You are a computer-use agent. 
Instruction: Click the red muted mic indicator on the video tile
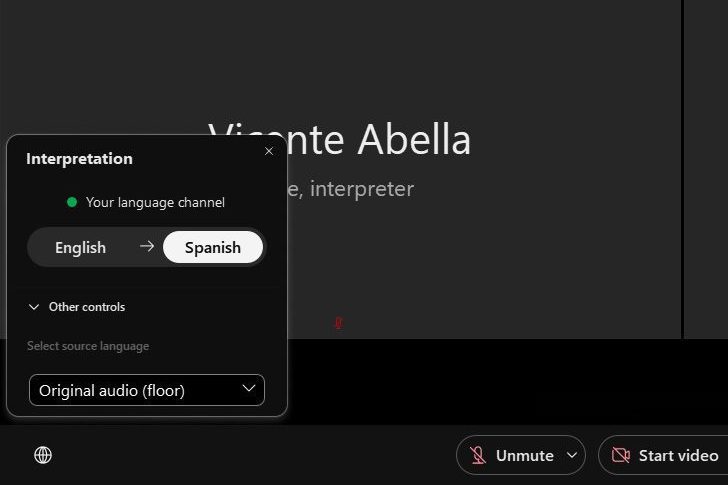[x=338, y=323]
